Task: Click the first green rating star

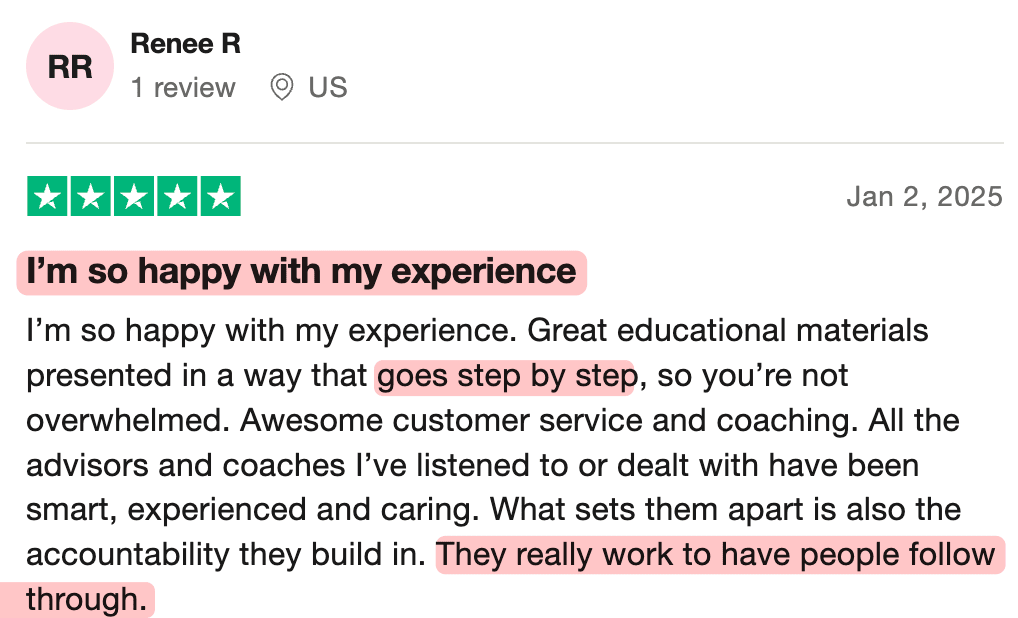Action: 48,197
